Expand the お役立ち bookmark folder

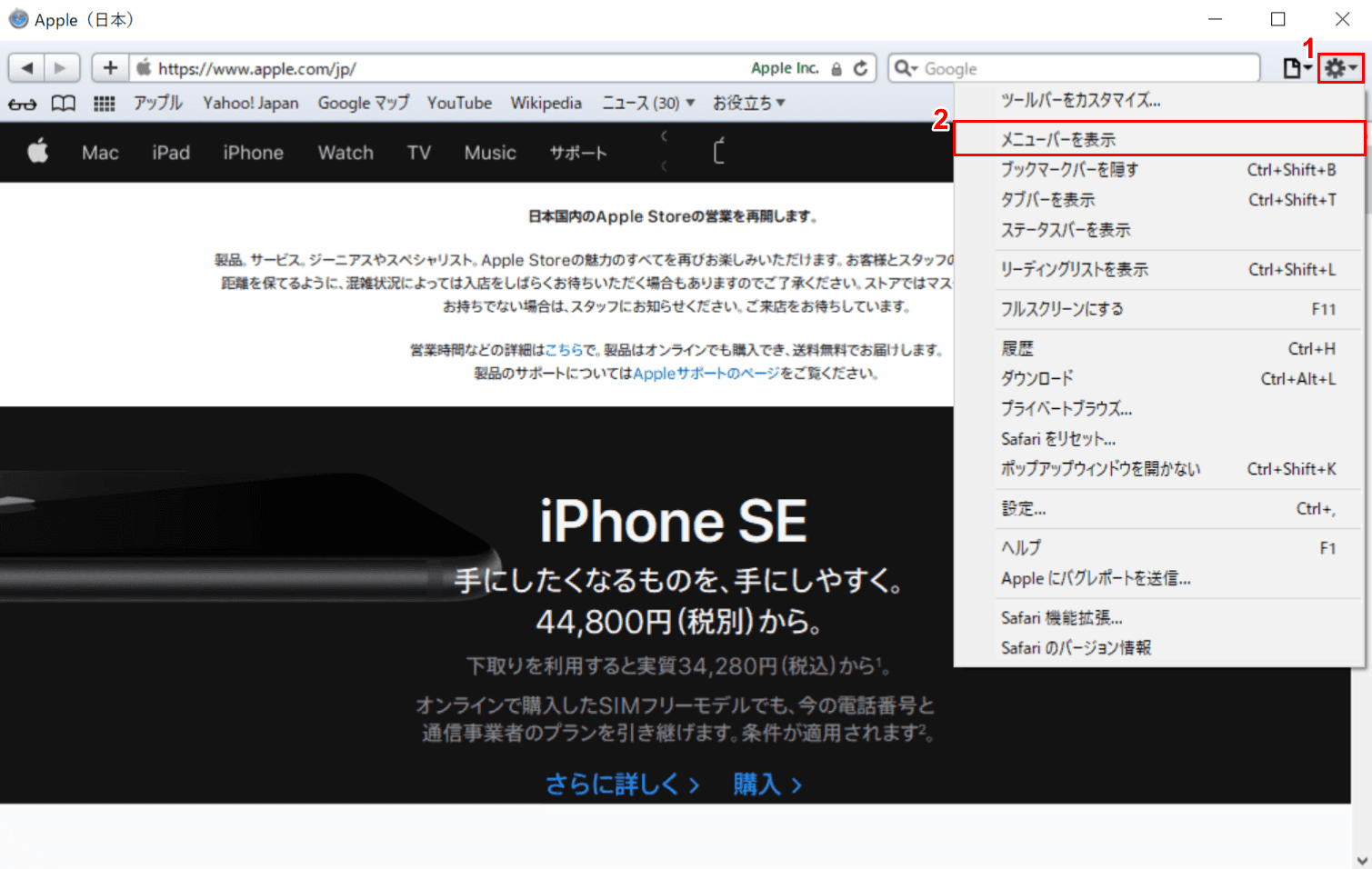tap(749, 103)
